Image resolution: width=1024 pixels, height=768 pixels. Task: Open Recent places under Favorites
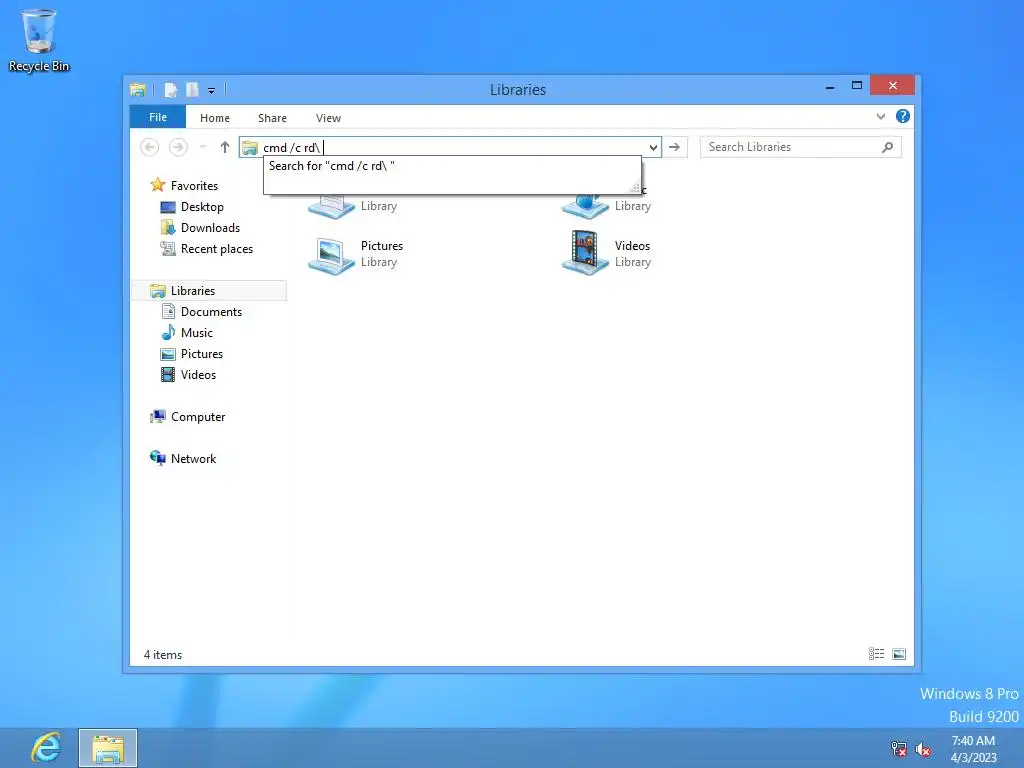click(217, 249)
